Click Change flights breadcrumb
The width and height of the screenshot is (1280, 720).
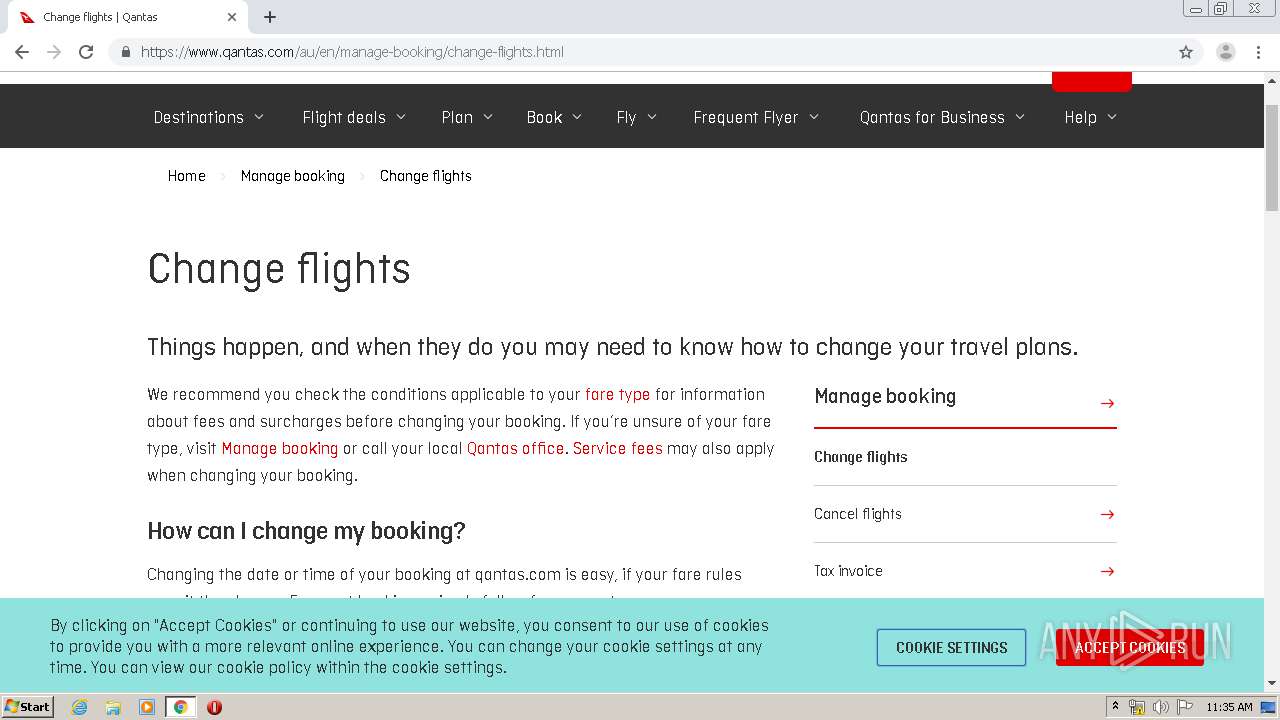pyautogui.click(x=425, y=176)
